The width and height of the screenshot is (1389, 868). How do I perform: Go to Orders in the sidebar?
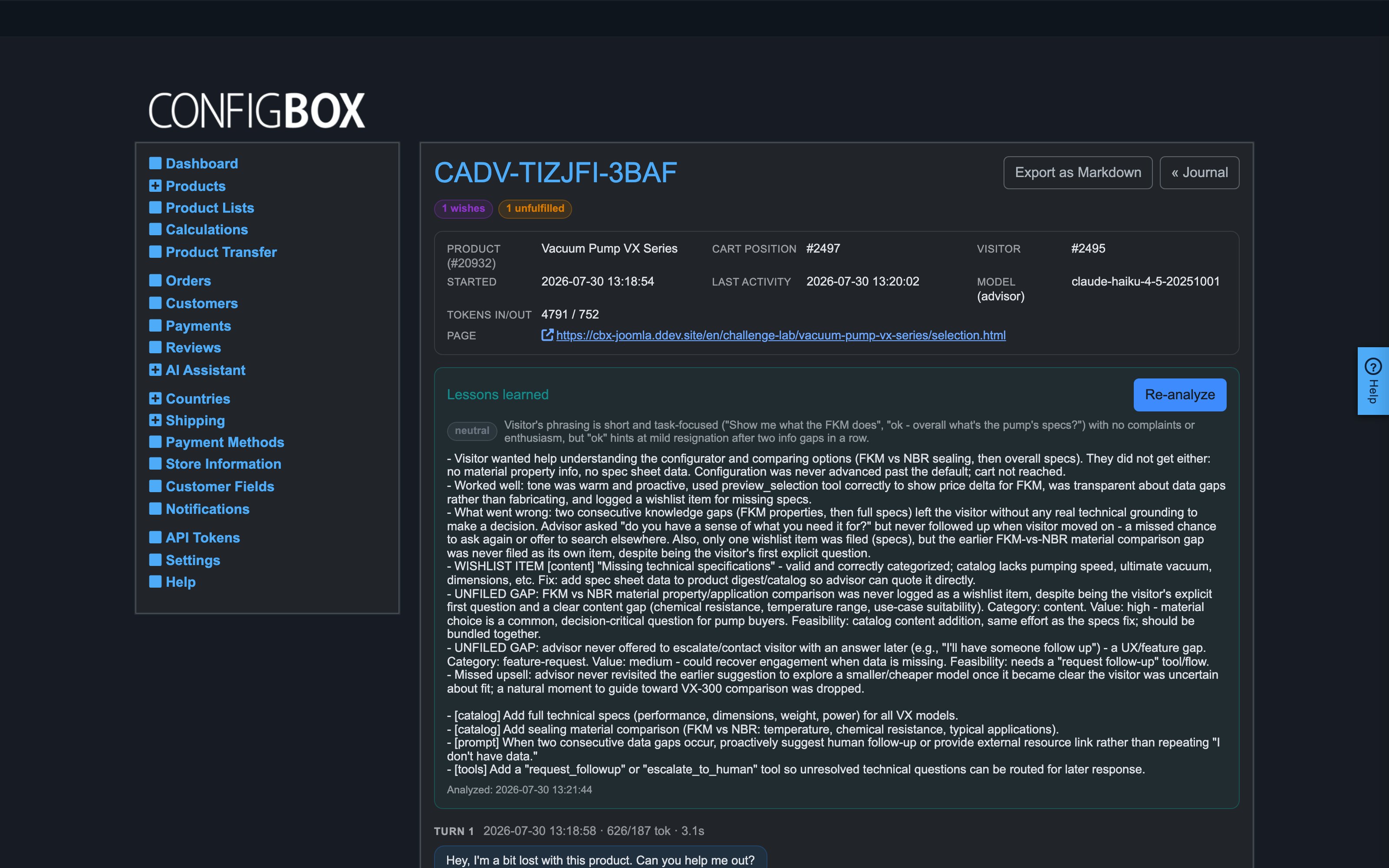[188, 281]
